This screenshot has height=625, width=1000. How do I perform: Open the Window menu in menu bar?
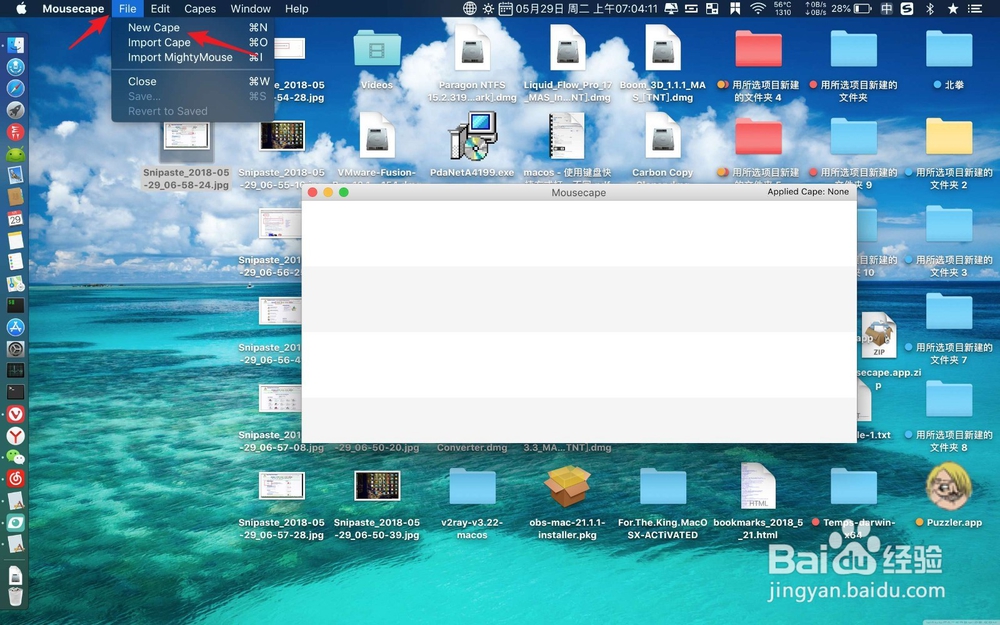pos(250,8)
